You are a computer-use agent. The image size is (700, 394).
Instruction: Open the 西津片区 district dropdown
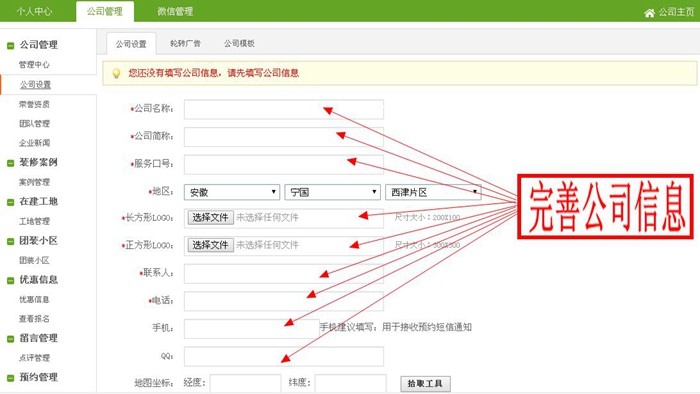pyautogui.click(x=433, y=192)
